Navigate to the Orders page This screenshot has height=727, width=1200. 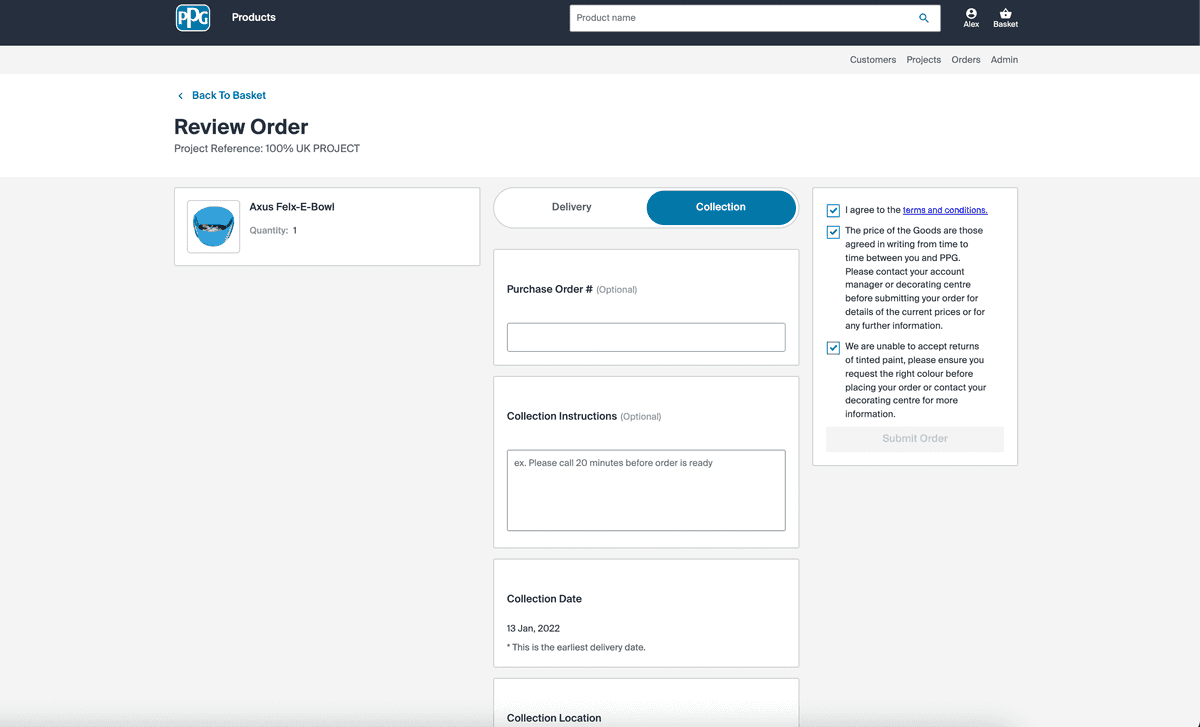click(x=965, y=60)
